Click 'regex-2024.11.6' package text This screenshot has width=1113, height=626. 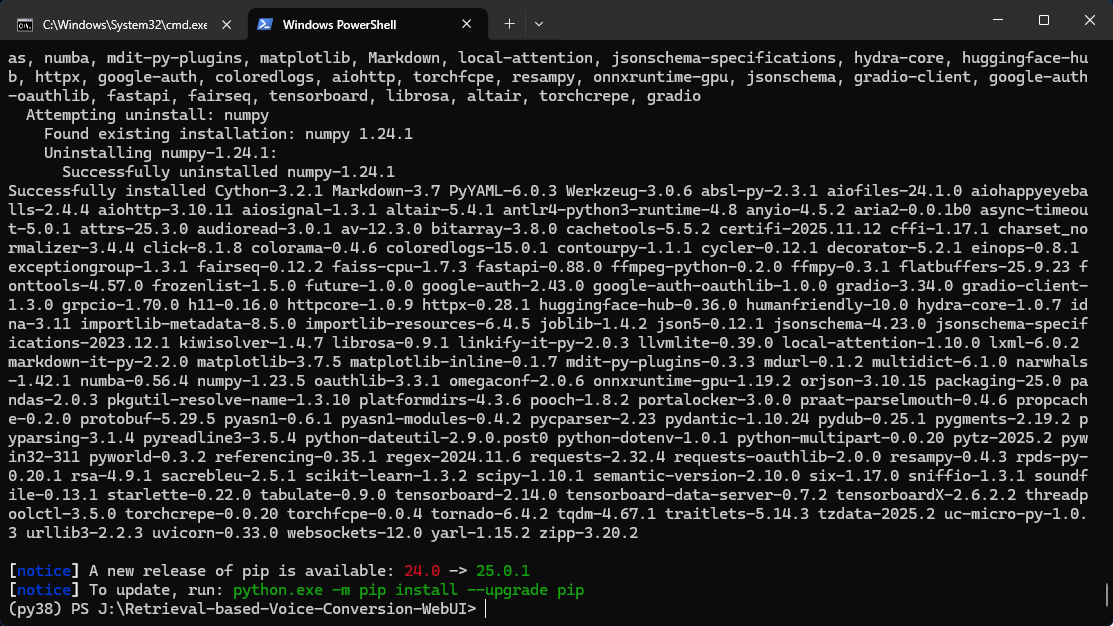[454, 457]
